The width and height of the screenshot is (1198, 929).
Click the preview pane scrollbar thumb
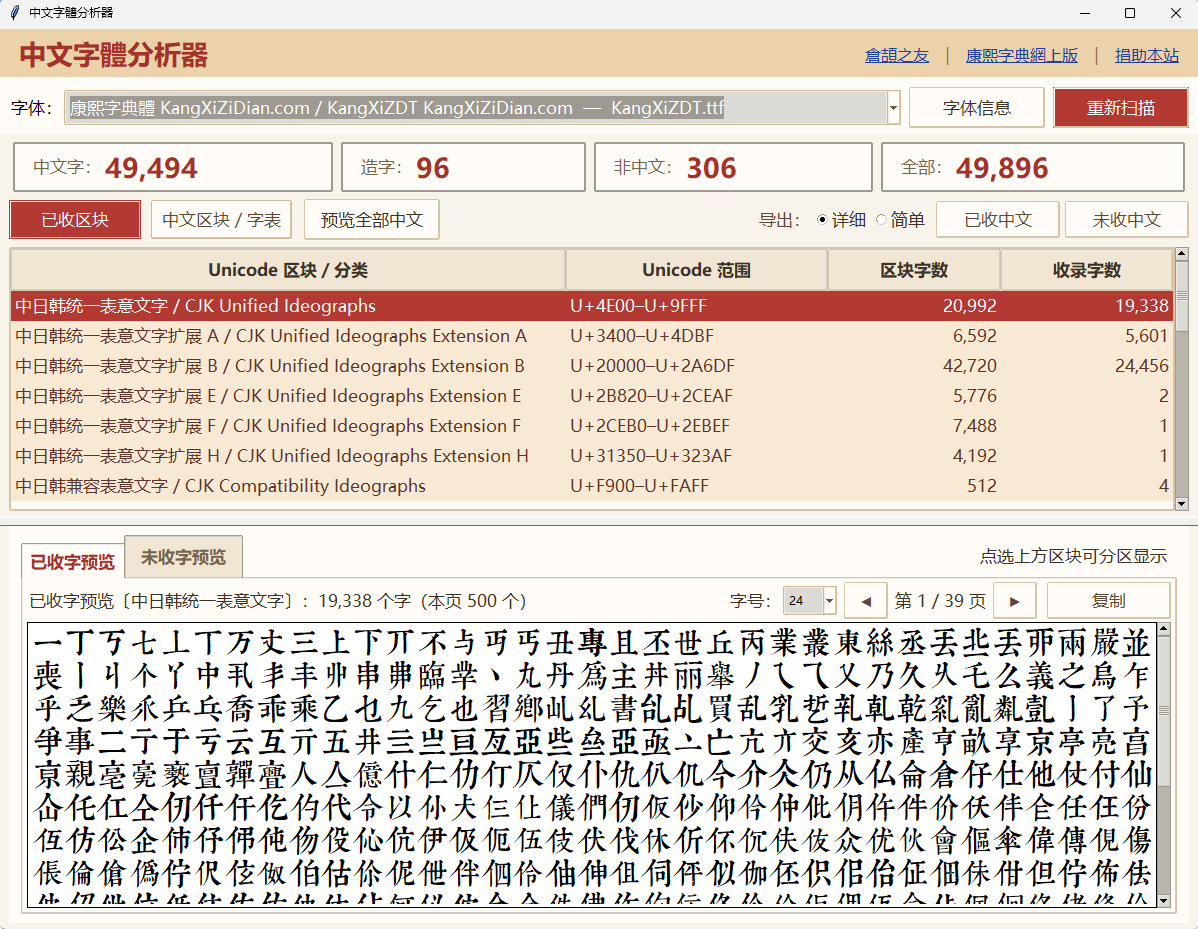[x=1164, y=711]
